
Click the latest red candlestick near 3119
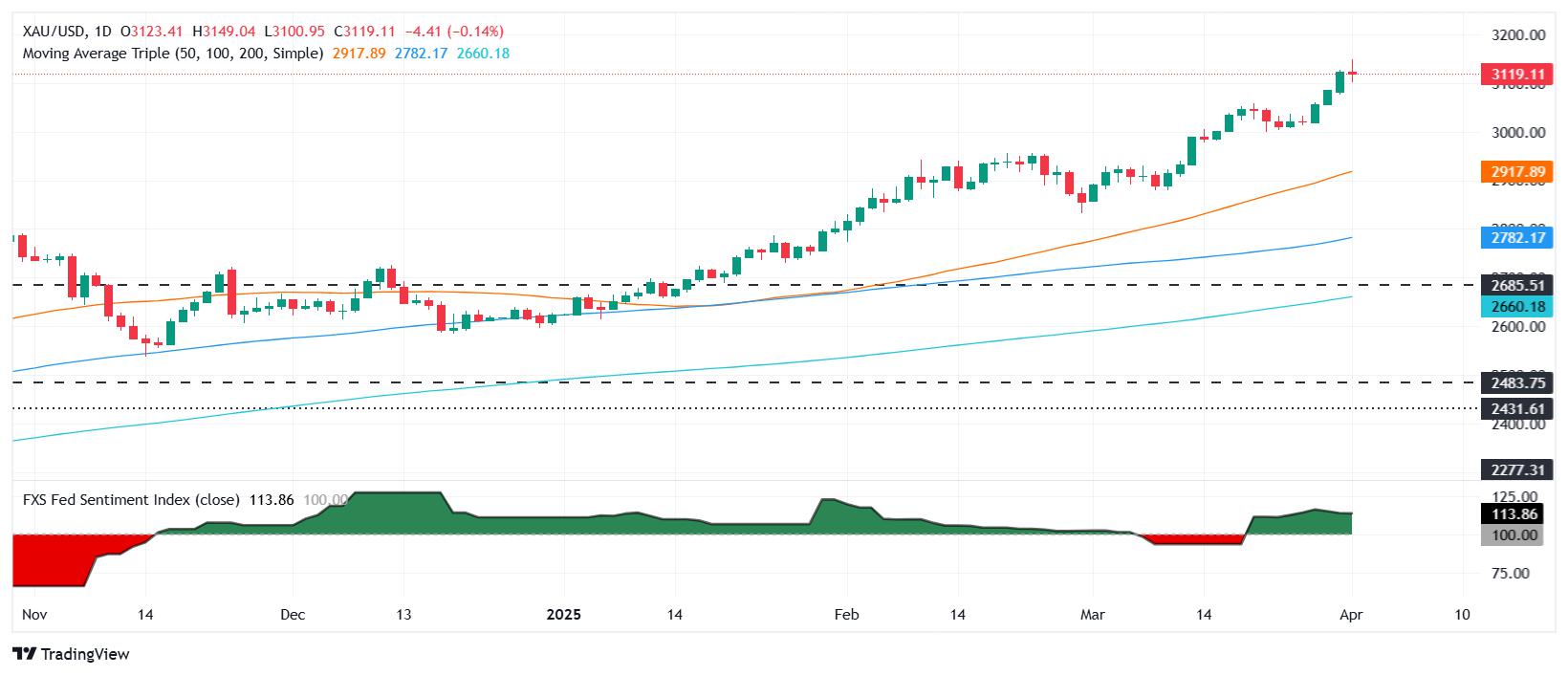point(1352,72)
